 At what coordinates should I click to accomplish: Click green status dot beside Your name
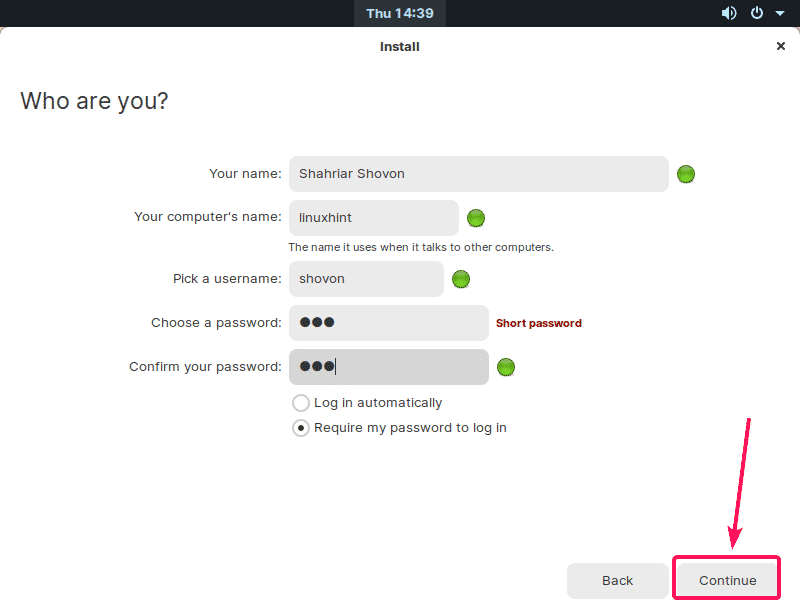click(x=686, y=174)
